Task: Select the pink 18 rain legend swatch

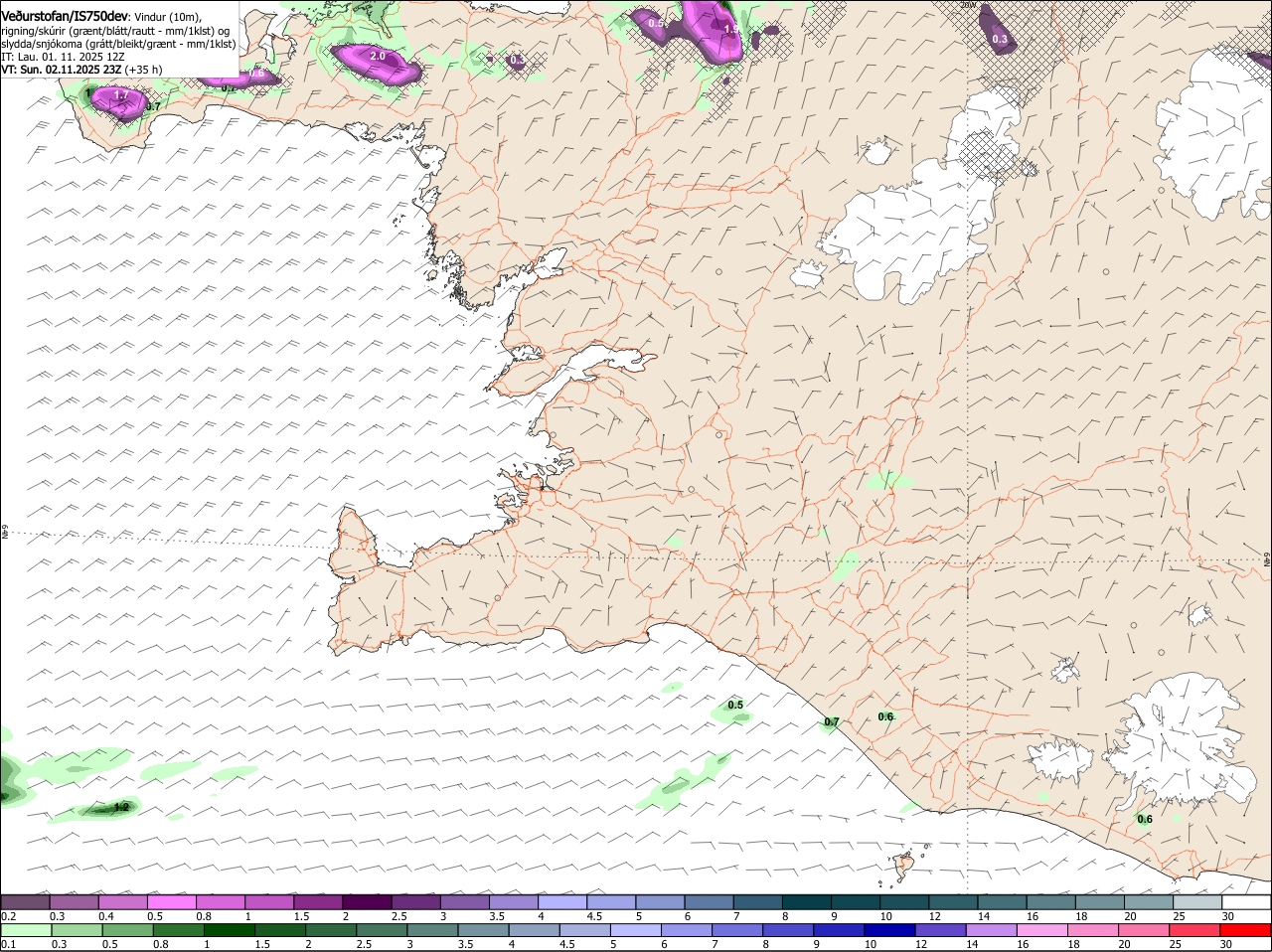Action: pos(1094,929)
